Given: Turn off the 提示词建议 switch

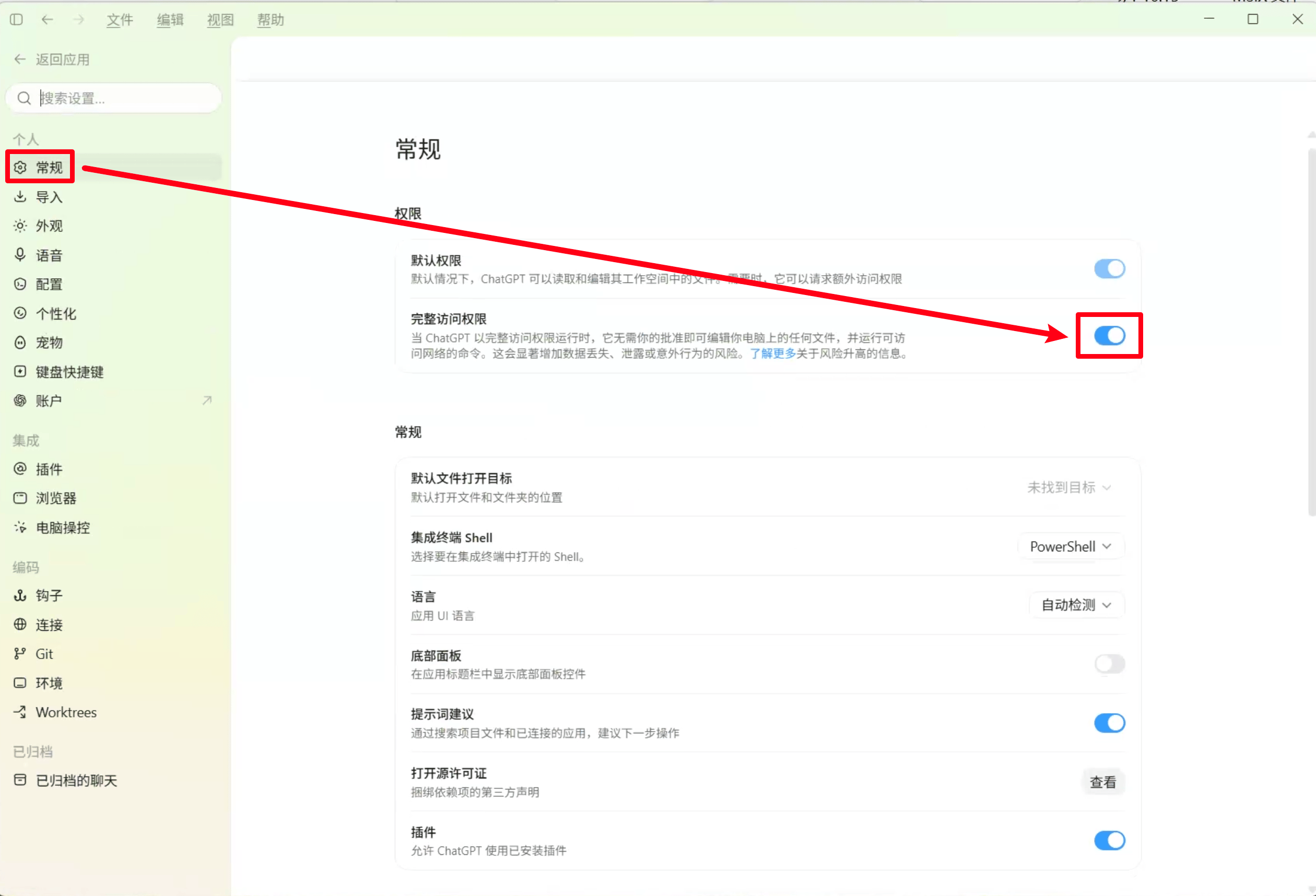Looking at the screenshot, I should (1109, 723).
